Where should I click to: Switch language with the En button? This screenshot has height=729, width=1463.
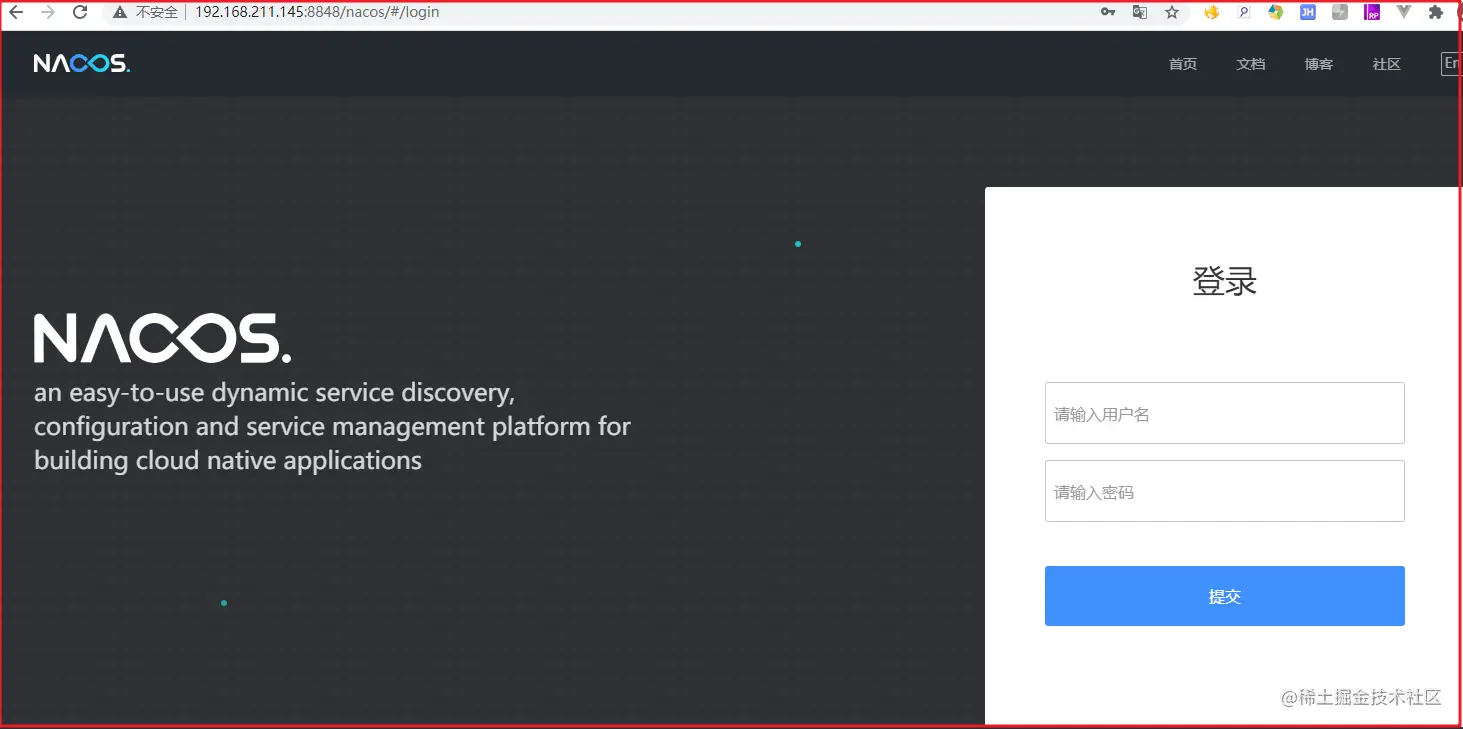(1451, 63)
